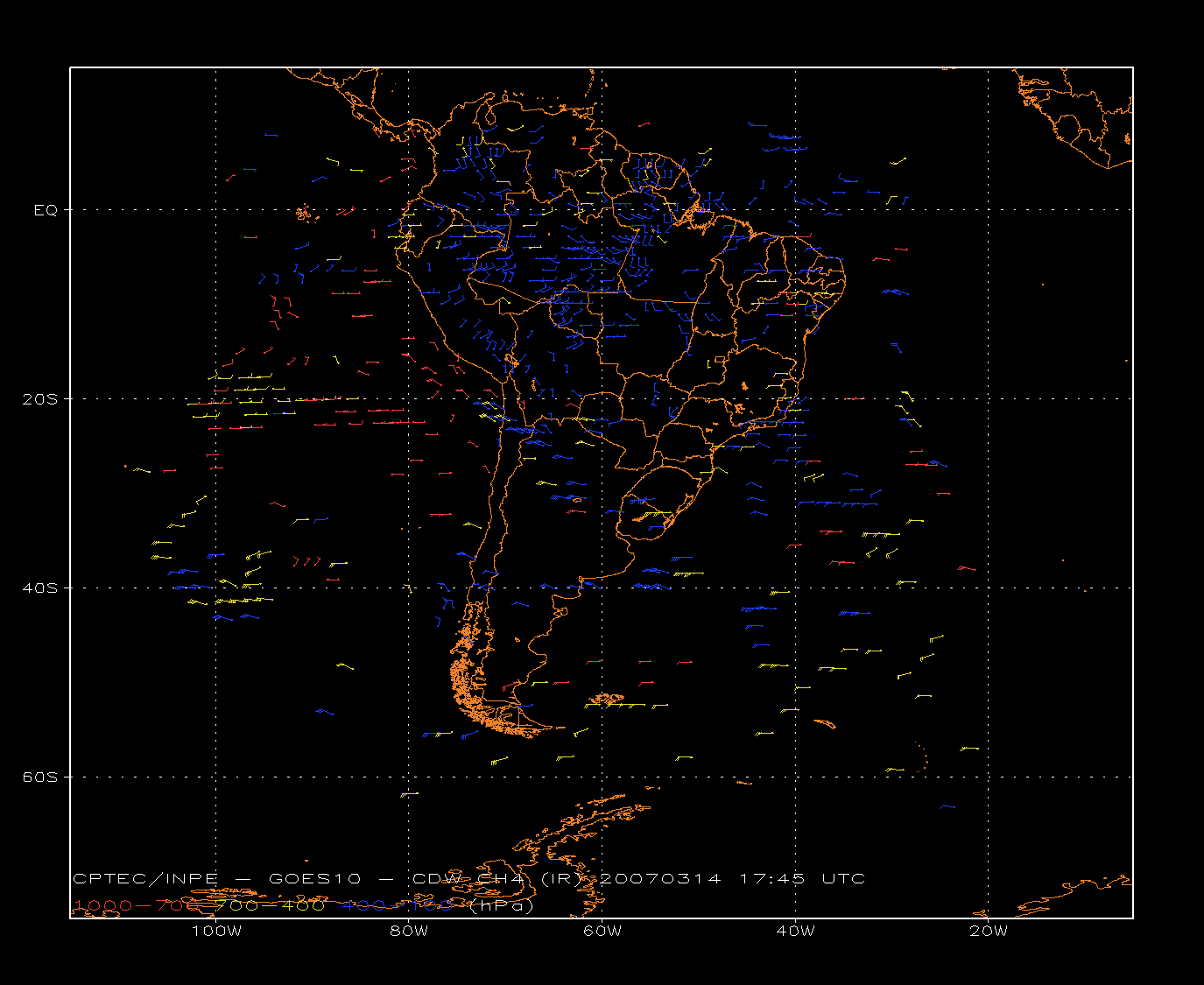Click the 17:45 UTC time text
This screenshot has width=1204, height=985.
tap(803, 879)
